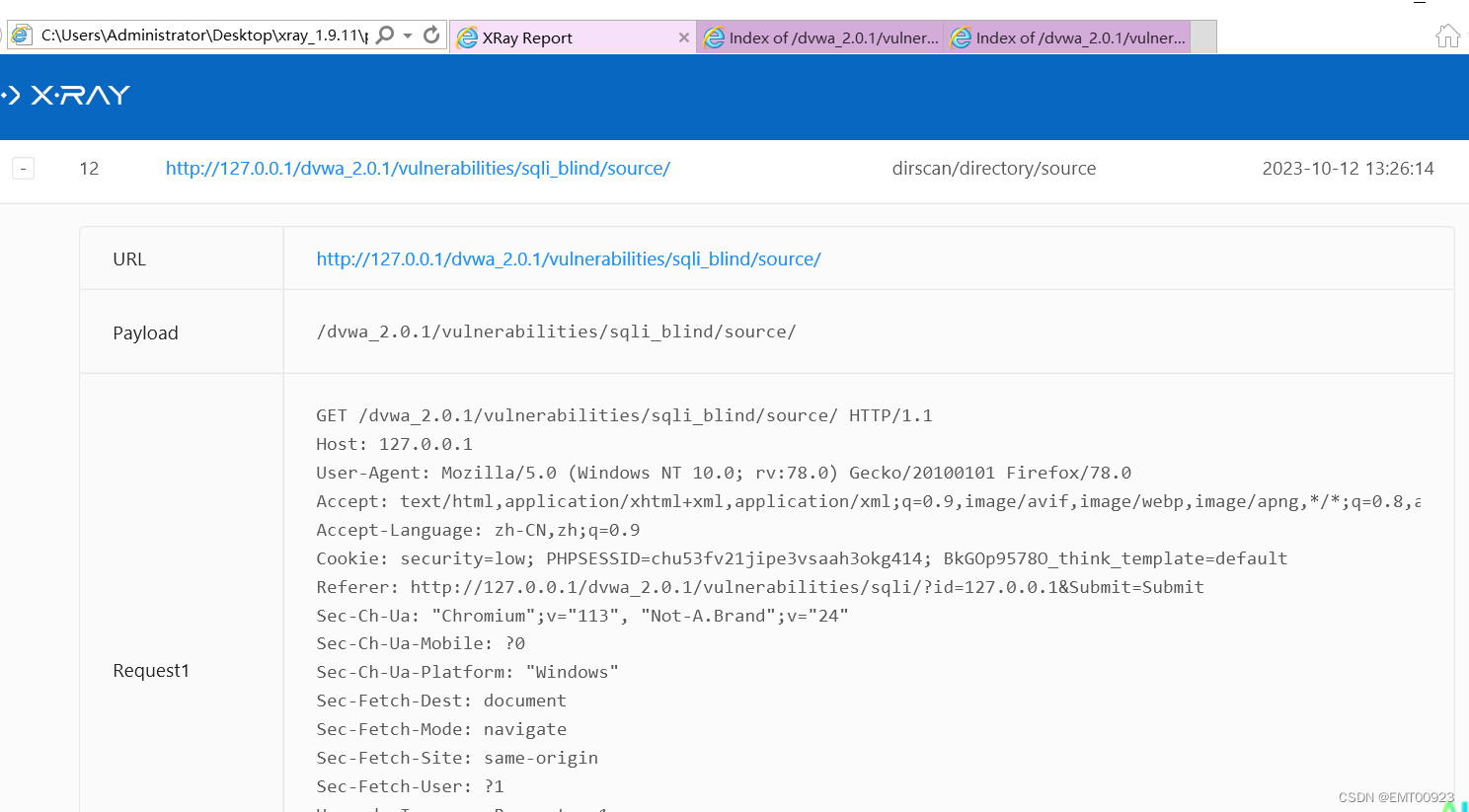This screenshot has height=812, width=1469.
Task: Select the Sec-Fetch-Dest: document line
Action: click(x=441, y=701)
